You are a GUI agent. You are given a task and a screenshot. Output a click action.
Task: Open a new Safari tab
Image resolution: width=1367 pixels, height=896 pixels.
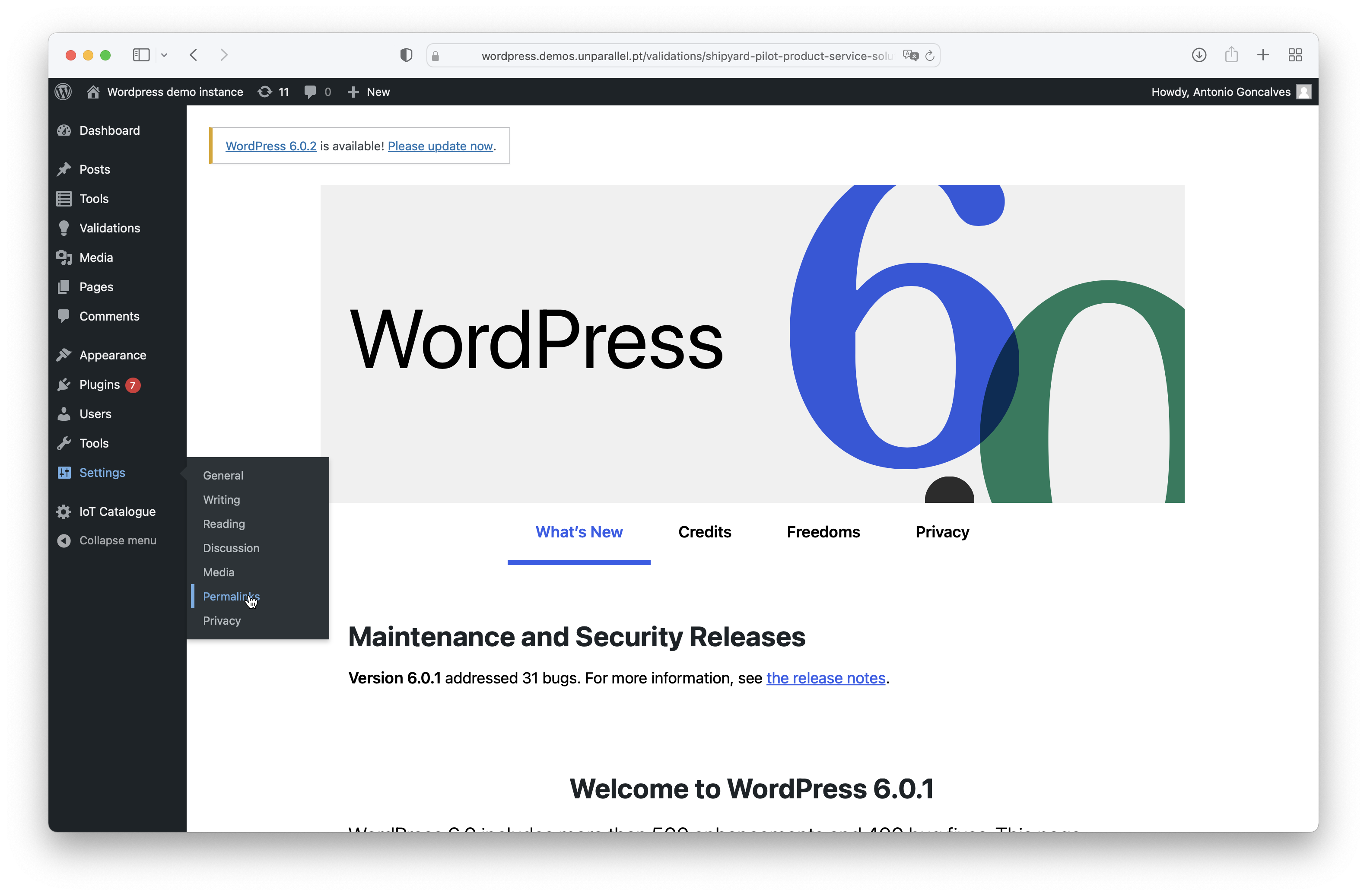[1263, 55]
